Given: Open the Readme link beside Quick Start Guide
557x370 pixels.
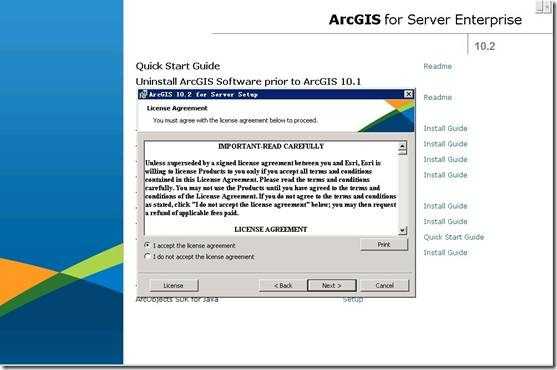Looking at the screenshot, I should point(438,66).
